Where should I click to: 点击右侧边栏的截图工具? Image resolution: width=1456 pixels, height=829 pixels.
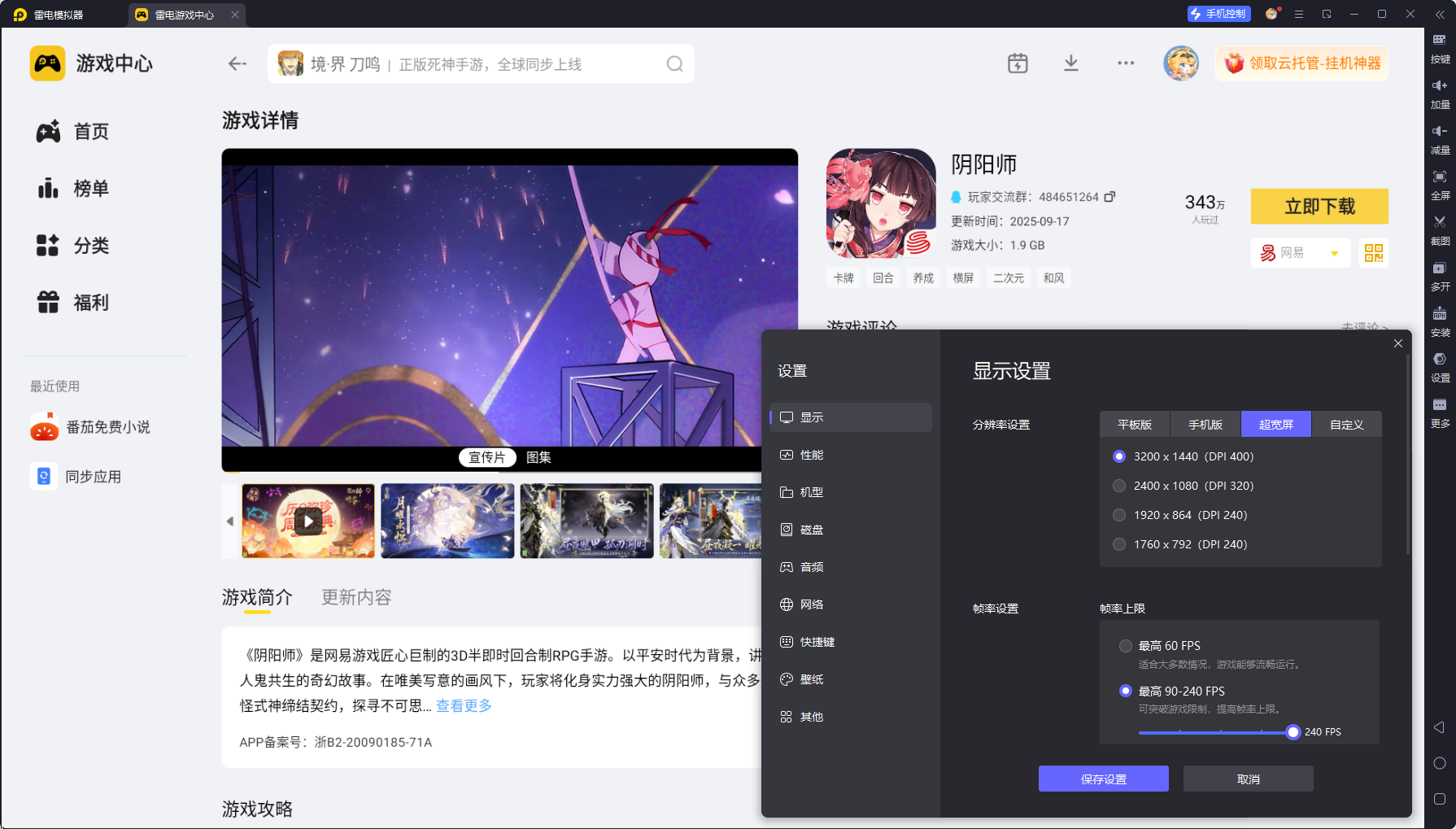pyautogui.click(x=1440, y=230)
